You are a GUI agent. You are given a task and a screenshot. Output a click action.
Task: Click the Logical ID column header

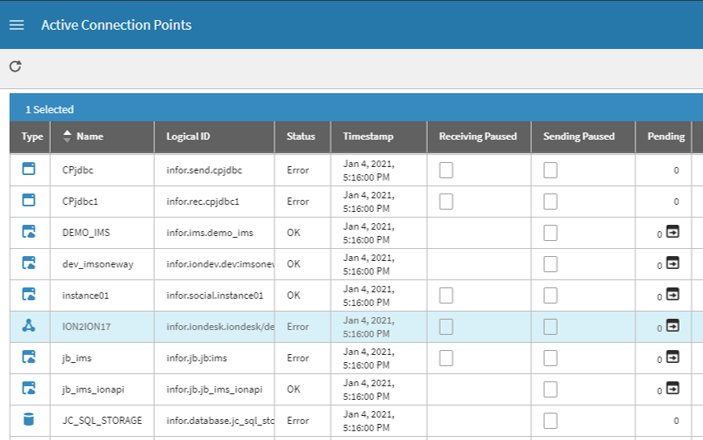pyautogui.click(x=188, y=136)
